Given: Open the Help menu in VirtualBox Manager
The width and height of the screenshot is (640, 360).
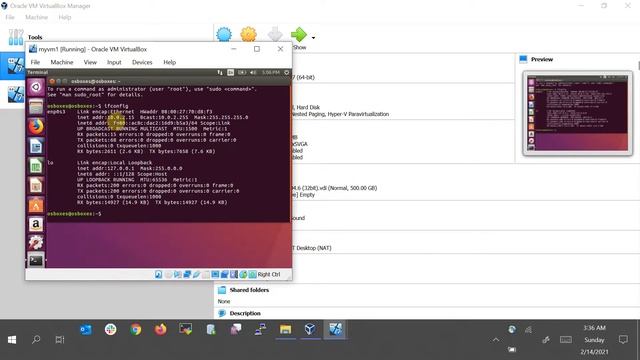Looking at the screenshot, I should pos(64,17).
